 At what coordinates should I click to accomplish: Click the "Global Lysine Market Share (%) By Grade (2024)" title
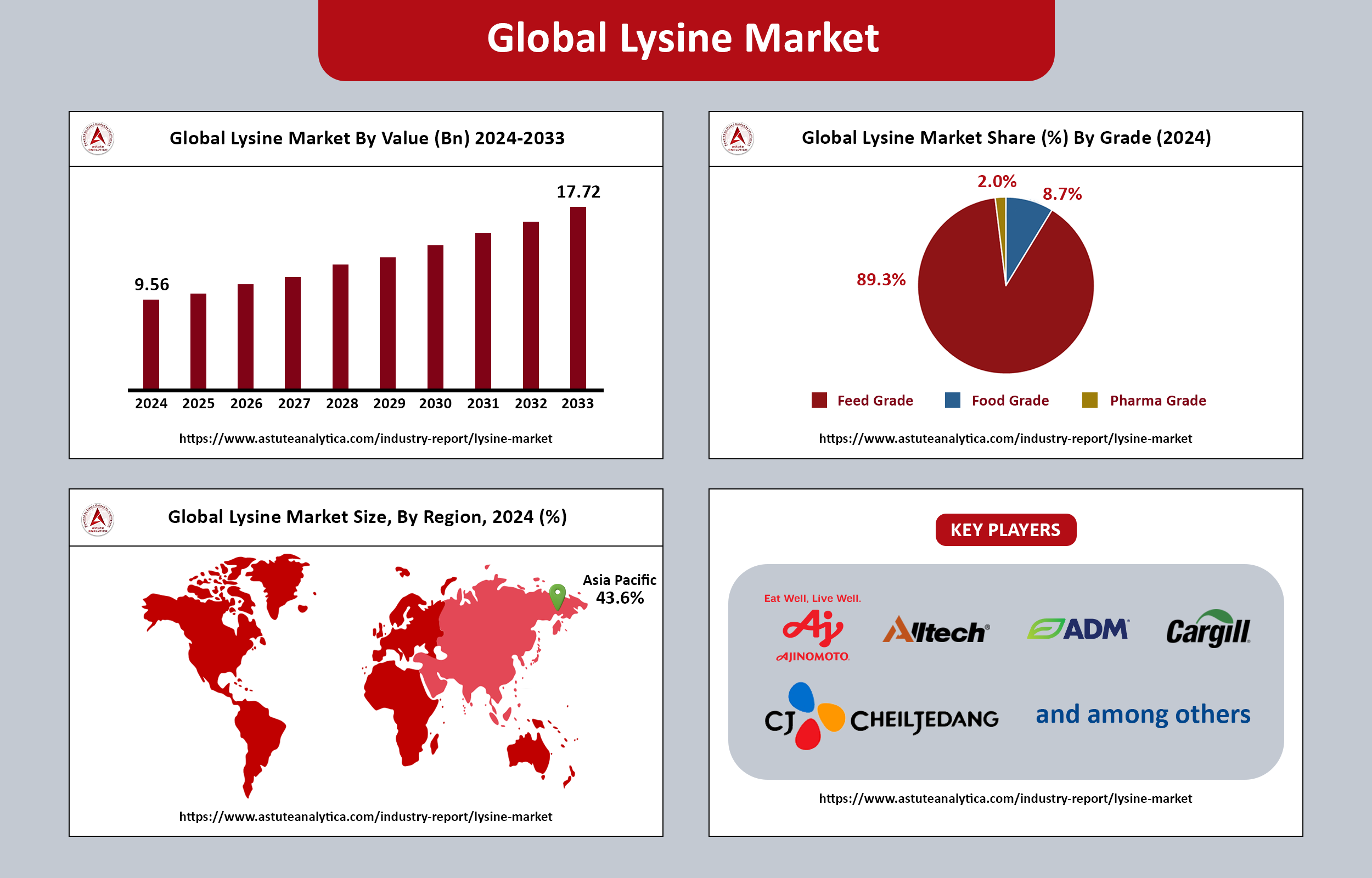1006,138
